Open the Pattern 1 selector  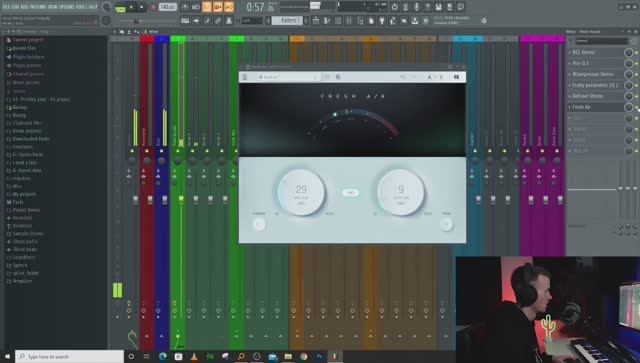tap(288, 20)
